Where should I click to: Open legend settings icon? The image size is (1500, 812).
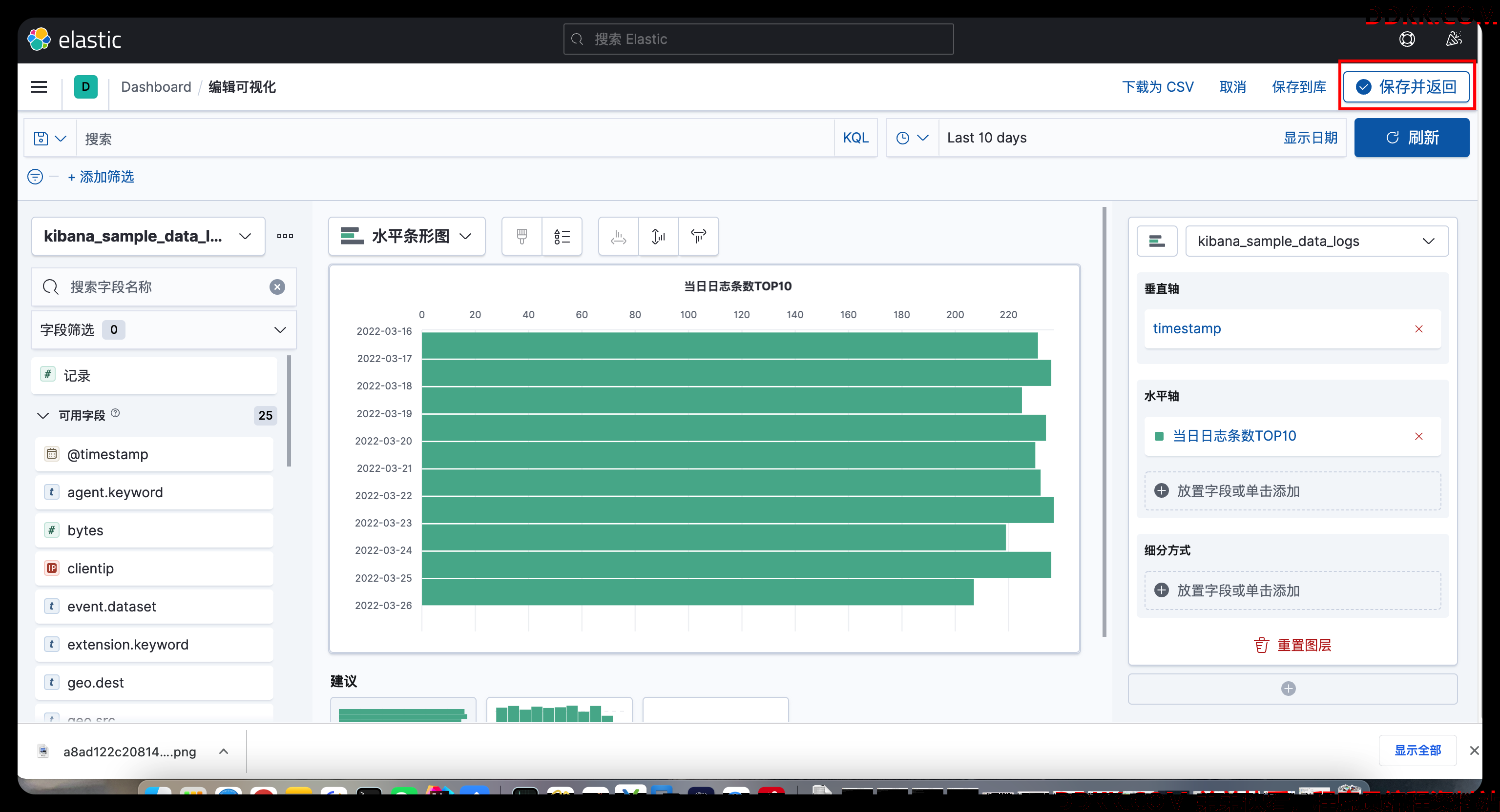(x=562, y=236)
